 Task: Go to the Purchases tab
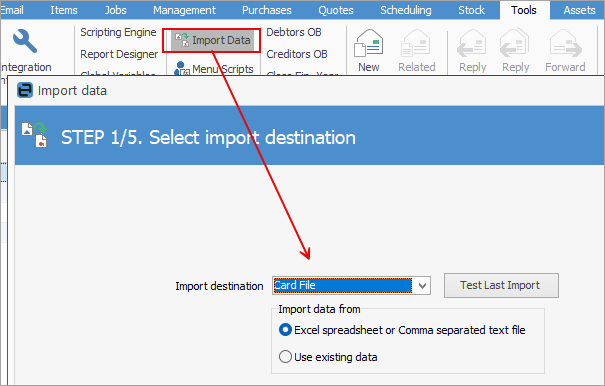(267, 10)
